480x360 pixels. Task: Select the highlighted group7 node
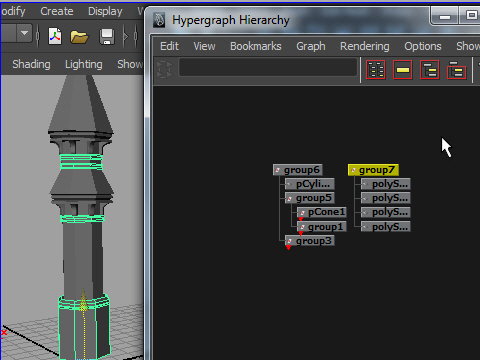click(373, 170)
